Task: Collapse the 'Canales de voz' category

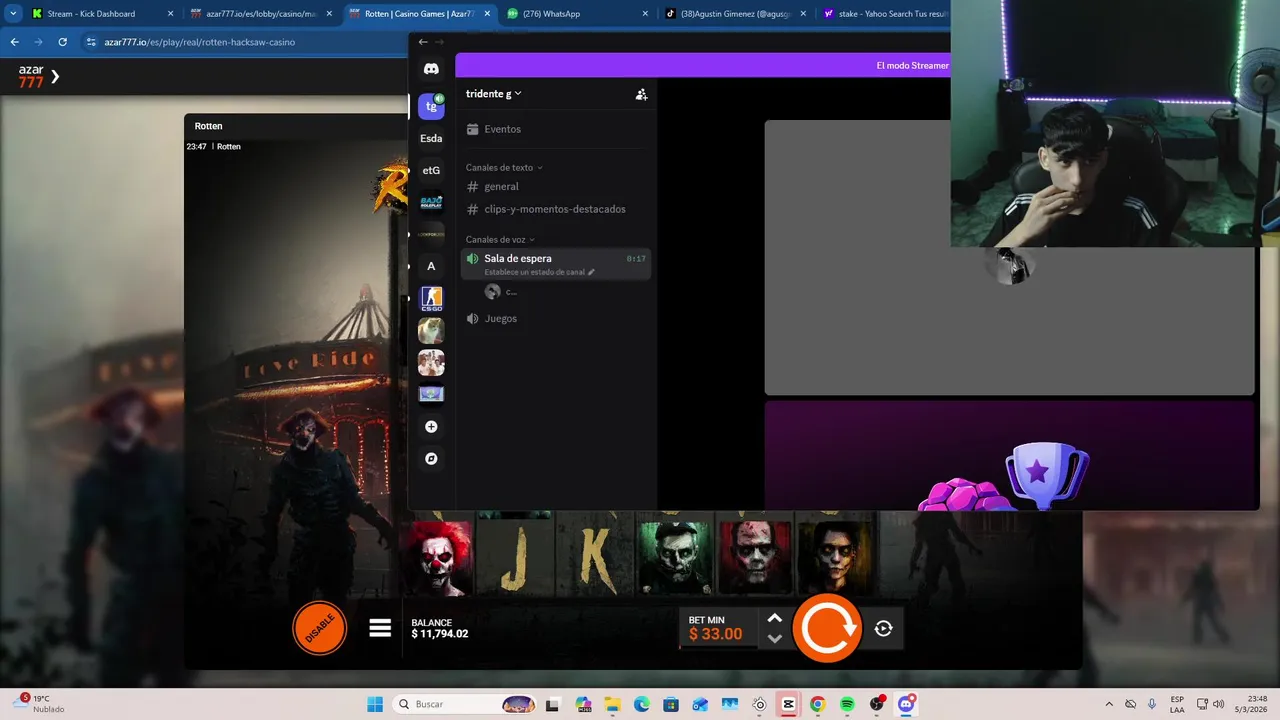Action: (x=500, y=239)
